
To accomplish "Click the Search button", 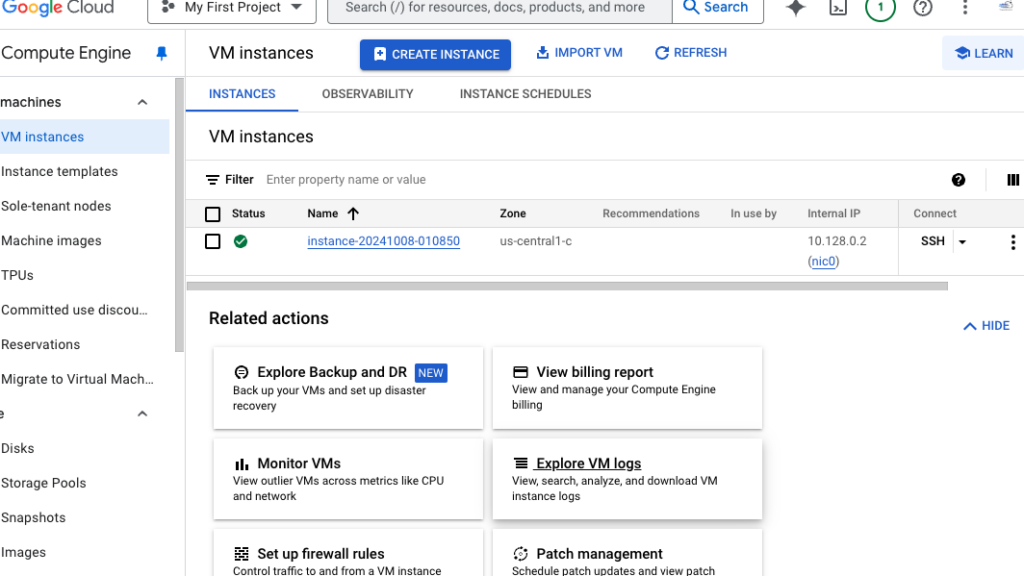I will [717, 8].
